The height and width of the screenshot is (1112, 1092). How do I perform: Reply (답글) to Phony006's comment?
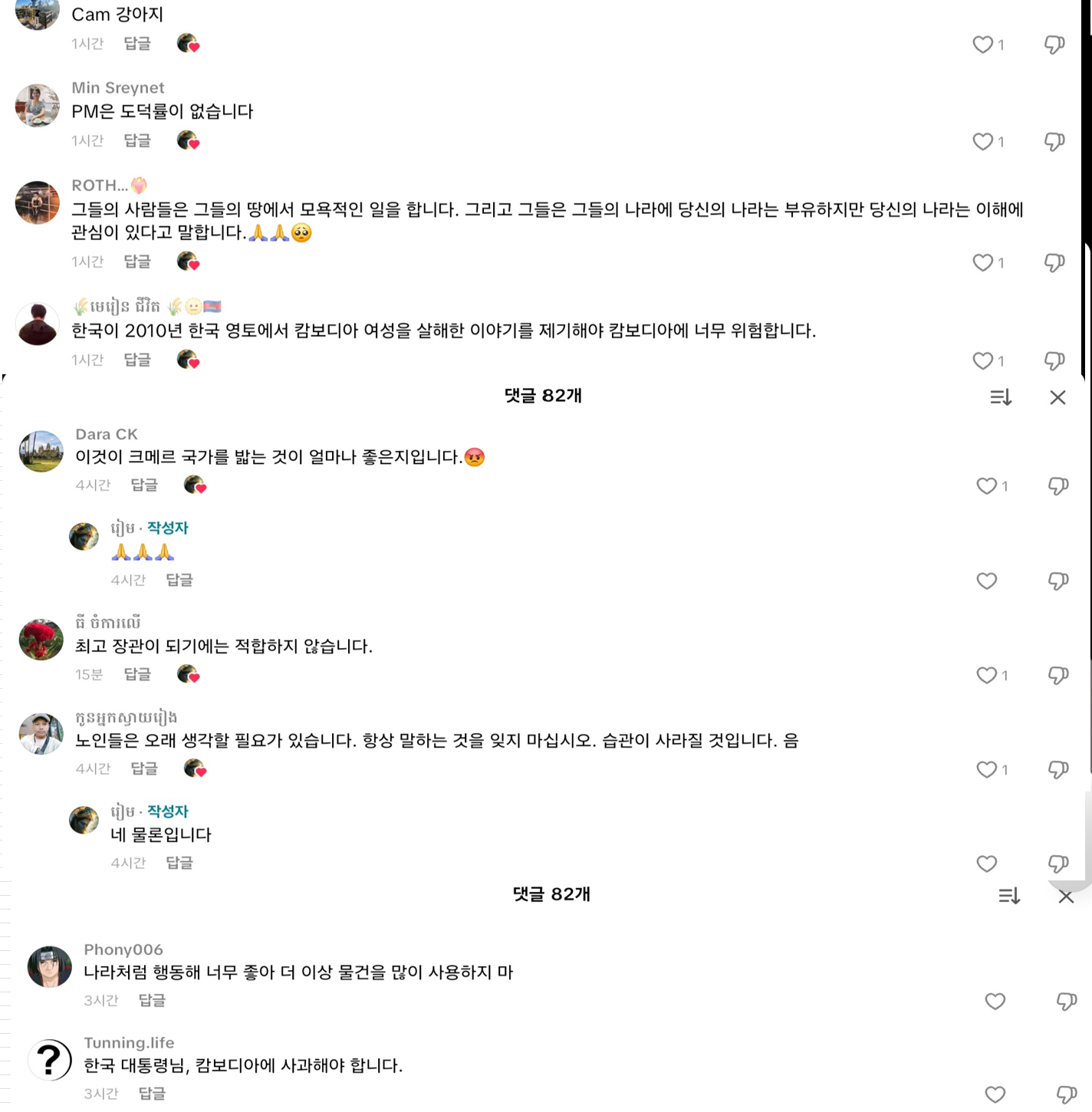click(x=152, y=1000)
